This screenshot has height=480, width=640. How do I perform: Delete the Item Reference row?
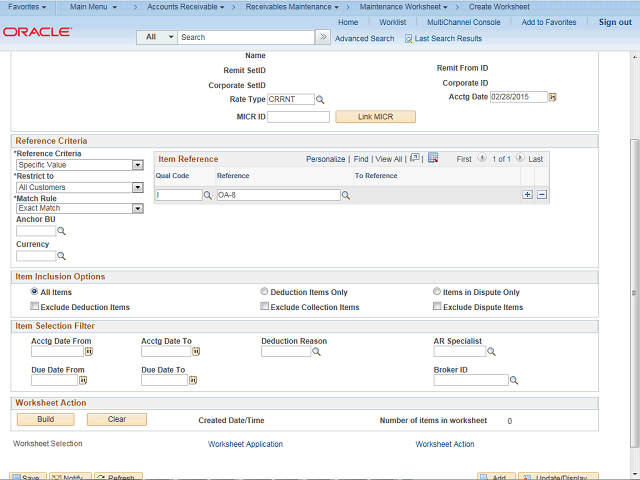click(x=542, y=195)
